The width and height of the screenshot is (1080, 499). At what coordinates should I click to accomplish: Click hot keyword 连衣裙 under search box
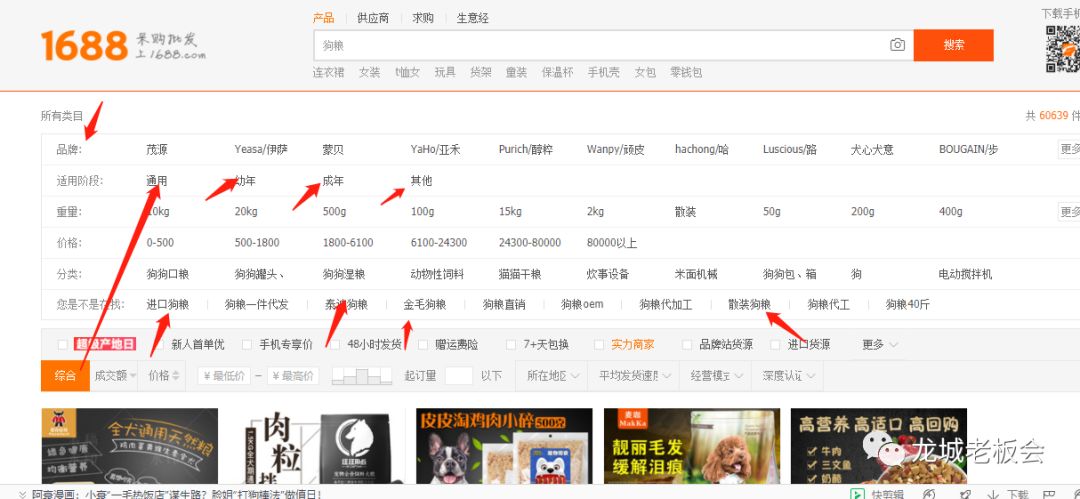point(329,72)
